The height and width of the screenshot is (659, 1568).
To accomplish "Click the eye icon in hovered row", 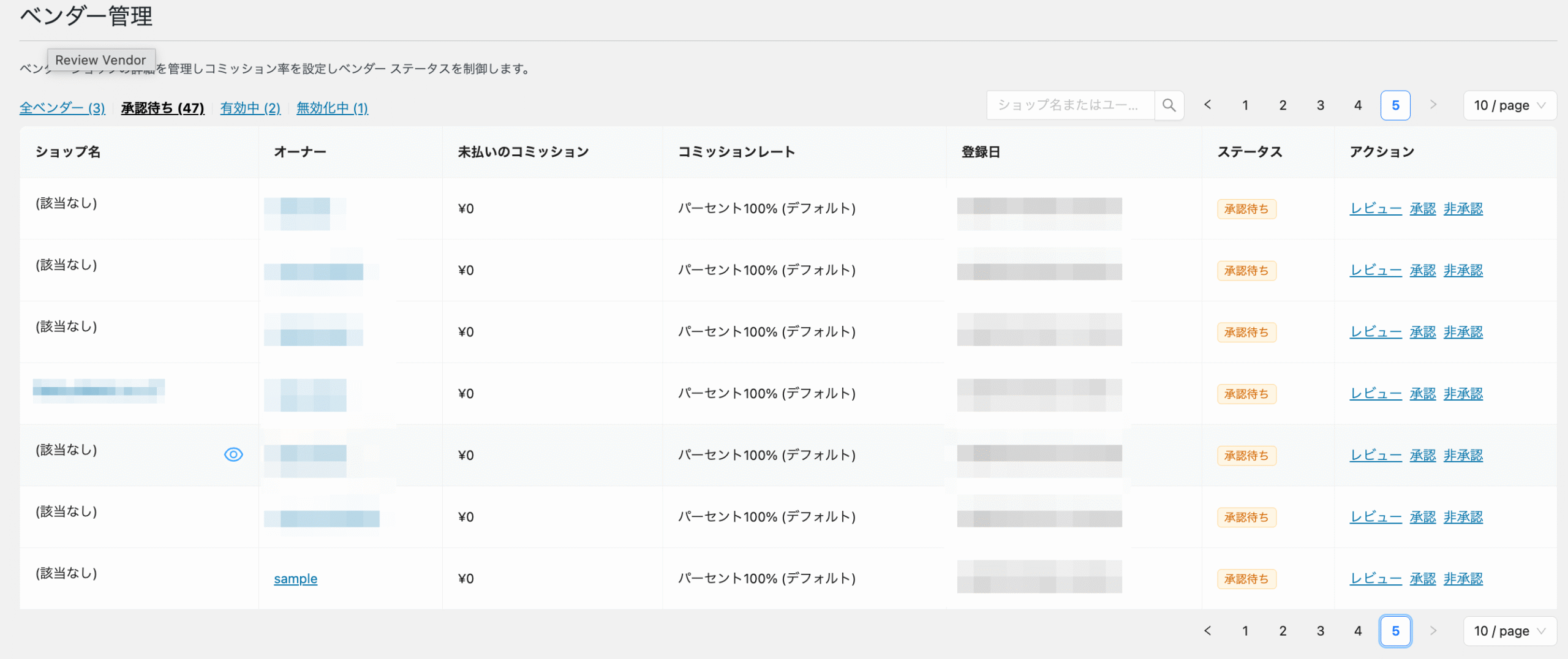I will 233,454.
